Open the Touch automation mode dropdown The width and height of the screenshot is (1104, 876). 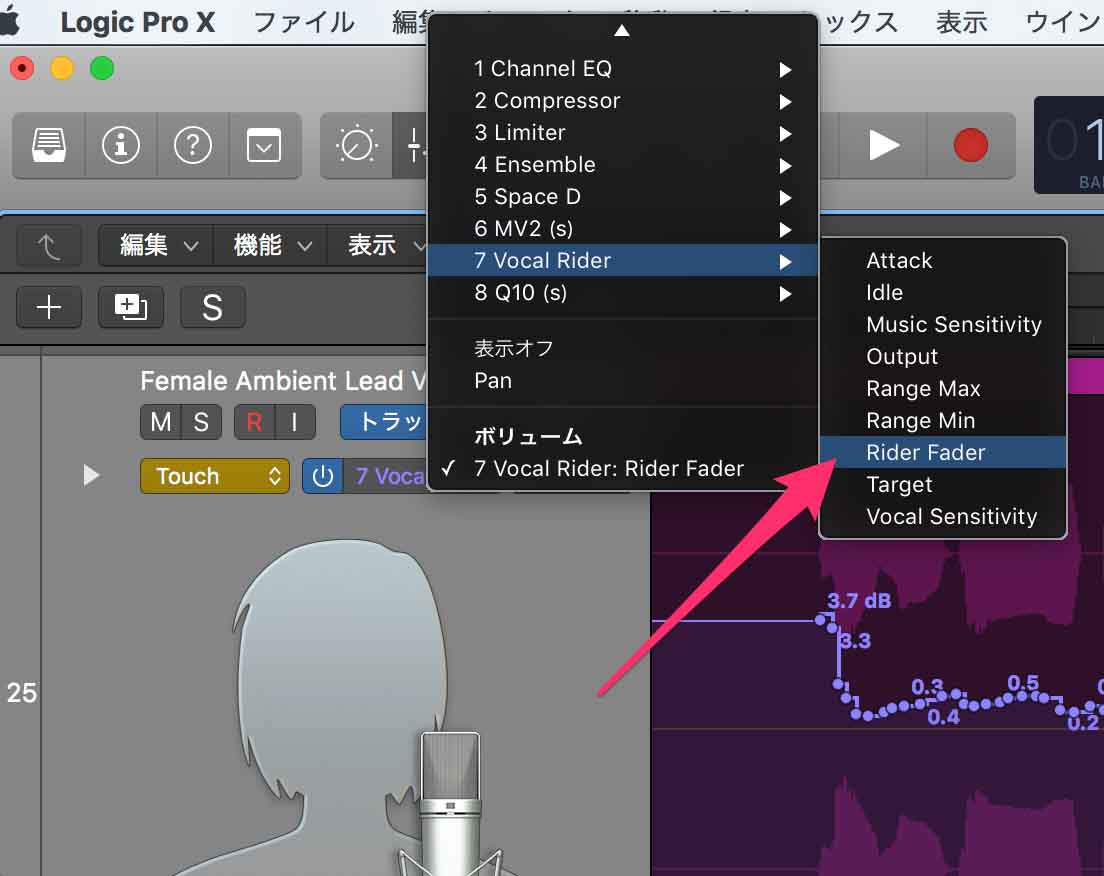point(215,476)
